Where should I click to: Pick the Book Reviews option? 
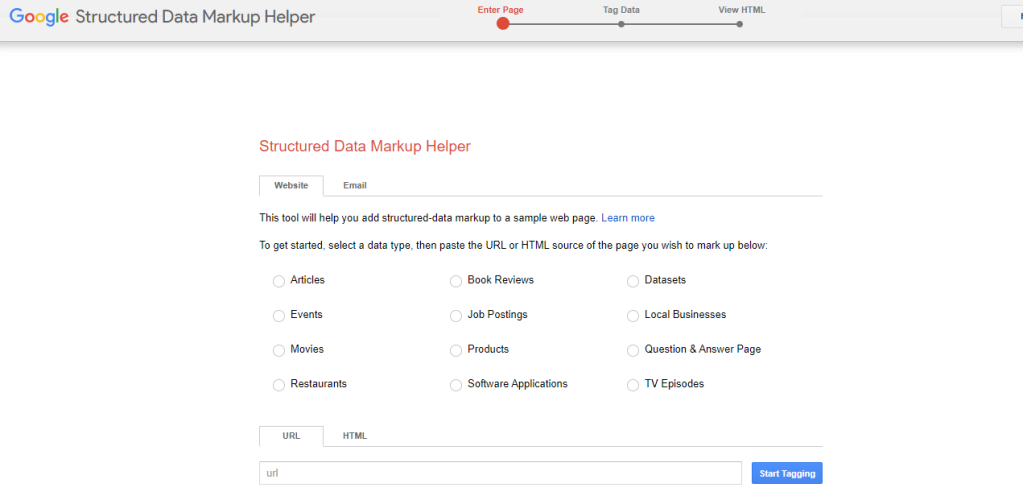click(x=456, y=281)
